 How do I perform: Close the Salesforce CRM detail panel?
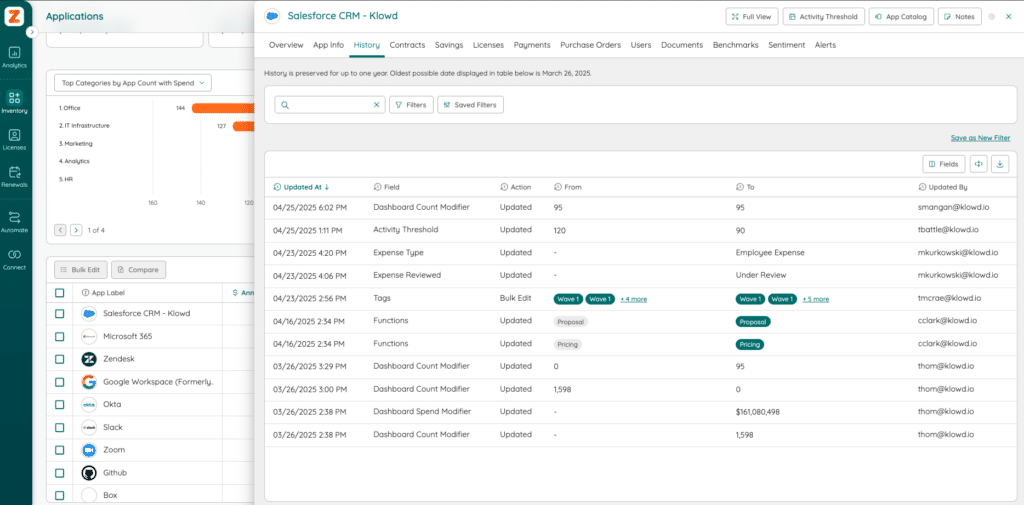(1010, 16)
